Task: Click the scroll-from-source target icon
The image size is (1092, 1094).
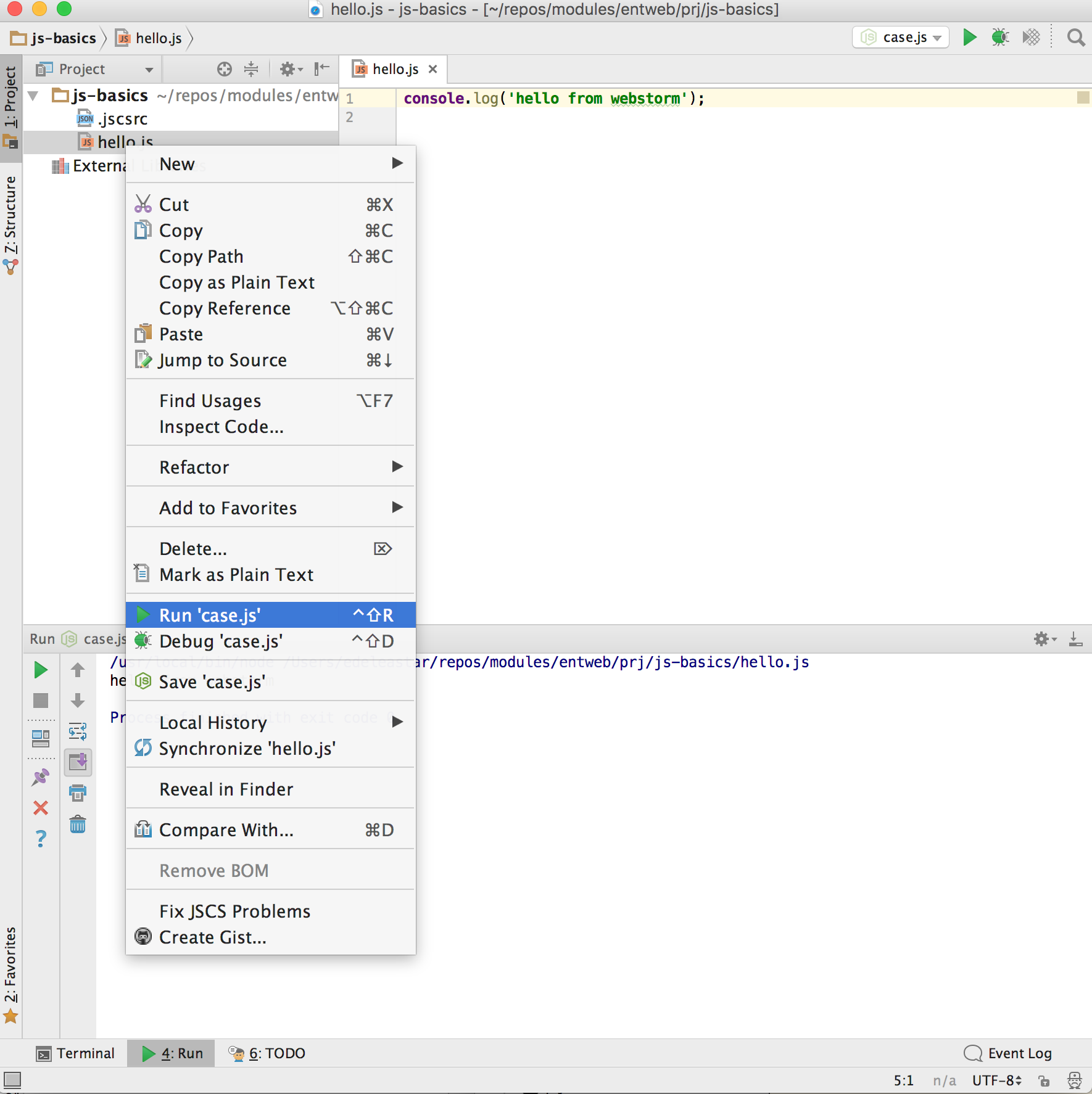Action: click(x=225, y=69)
